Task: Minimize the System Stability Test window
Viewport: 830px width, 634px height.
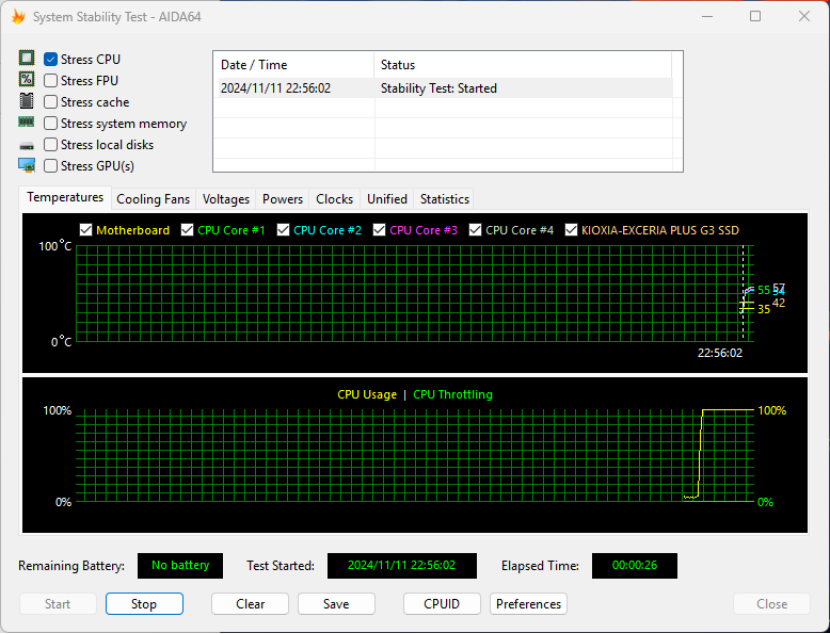Action: tap(707, 16)
